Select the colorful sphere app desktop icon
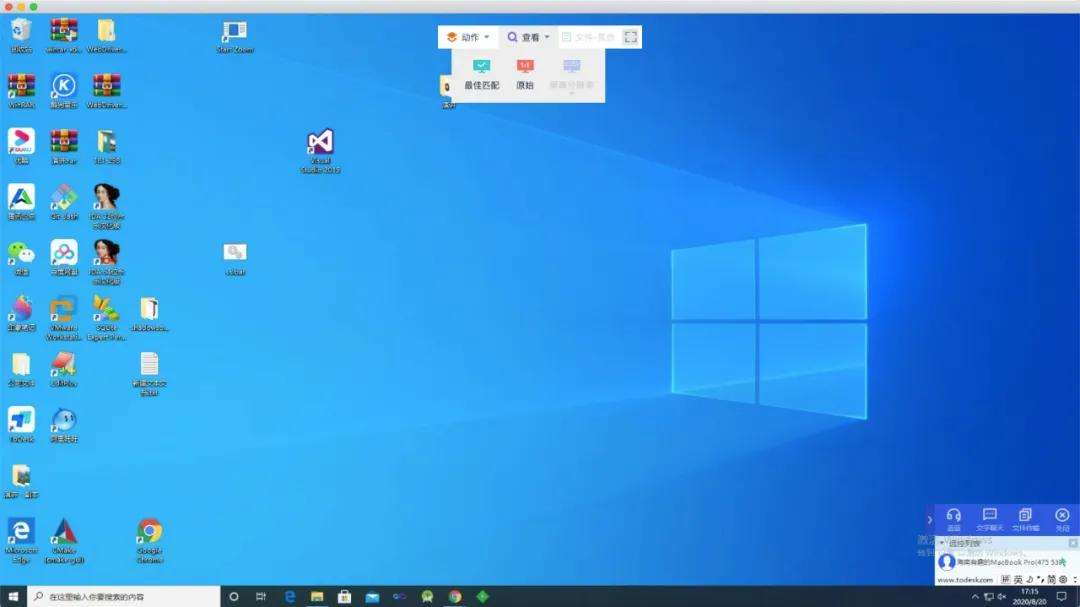The image size is (1080, 607). coord(21,314)
